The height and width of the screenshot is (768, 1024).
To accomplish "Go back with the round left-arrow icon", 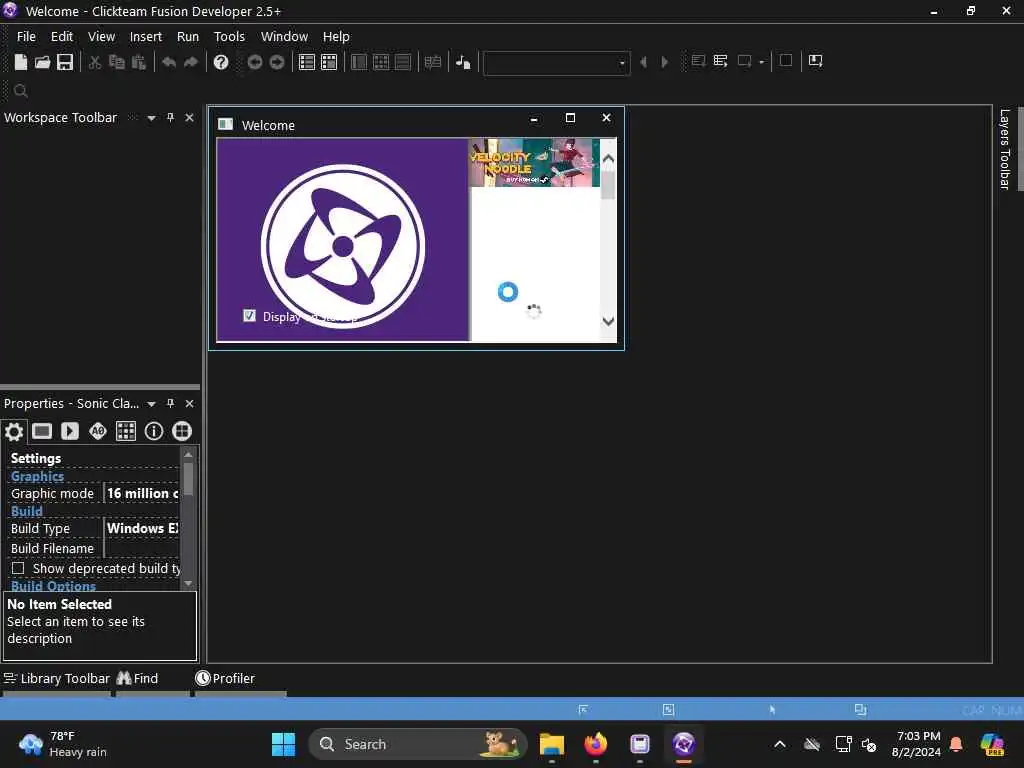I will coord(255,62).
